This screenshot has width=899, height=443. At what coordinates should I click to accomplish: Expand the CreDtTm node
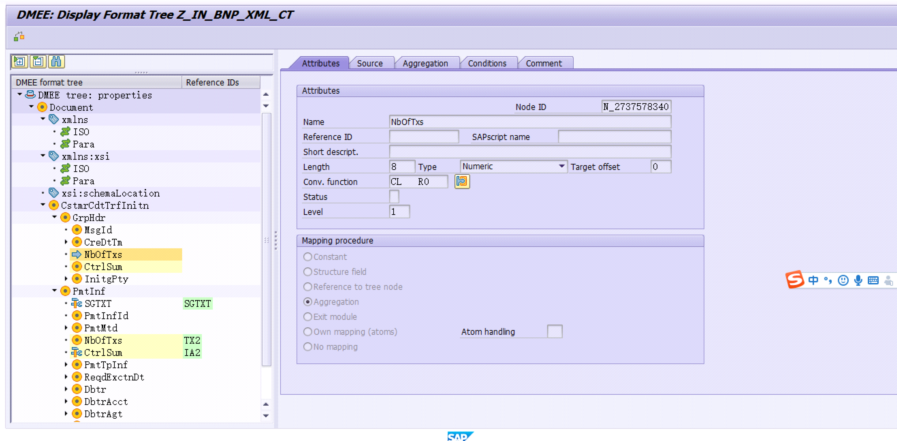pos(66,242)
